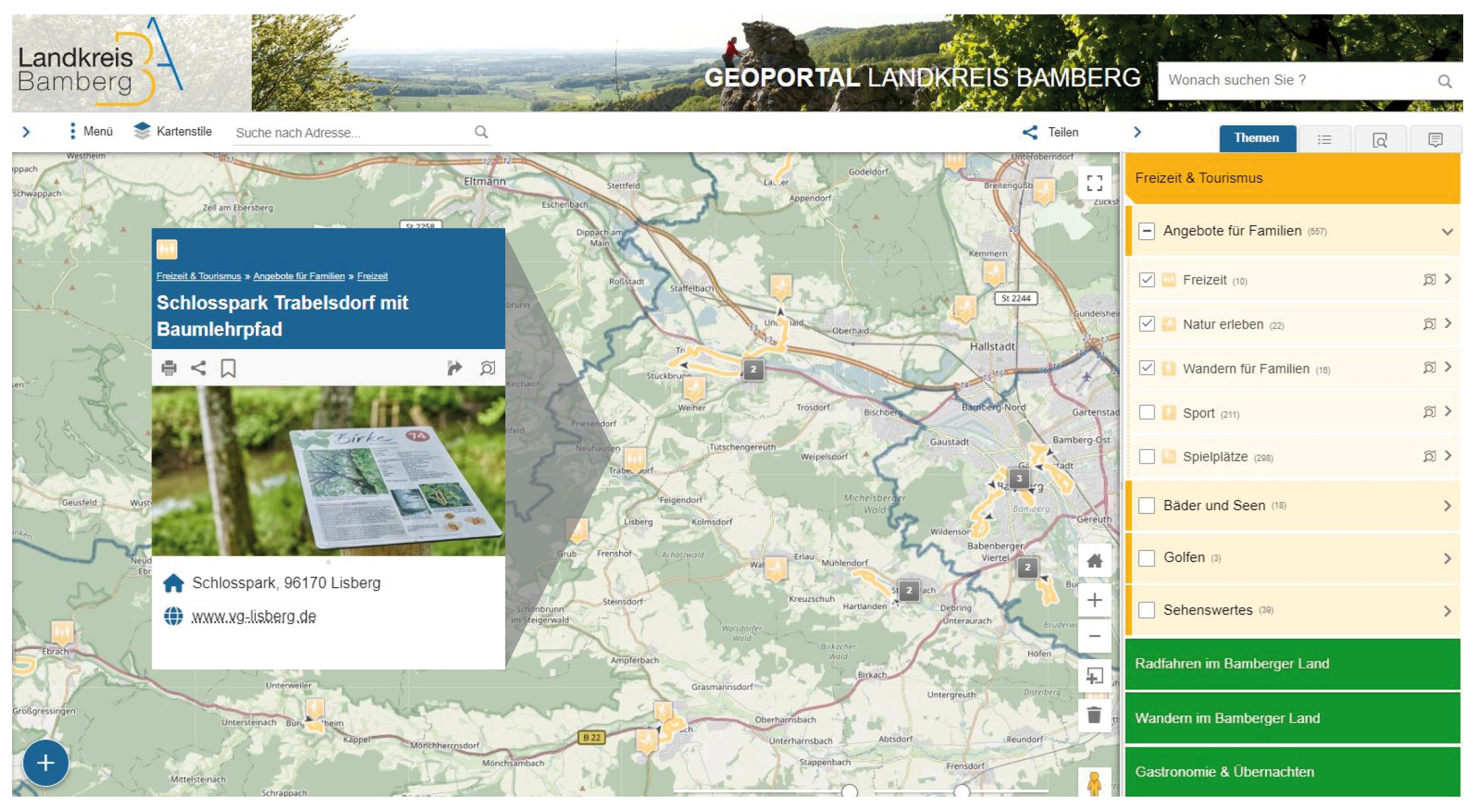
Task: Expand the Sehenswertes category chevron
Action: (1447, 611)
